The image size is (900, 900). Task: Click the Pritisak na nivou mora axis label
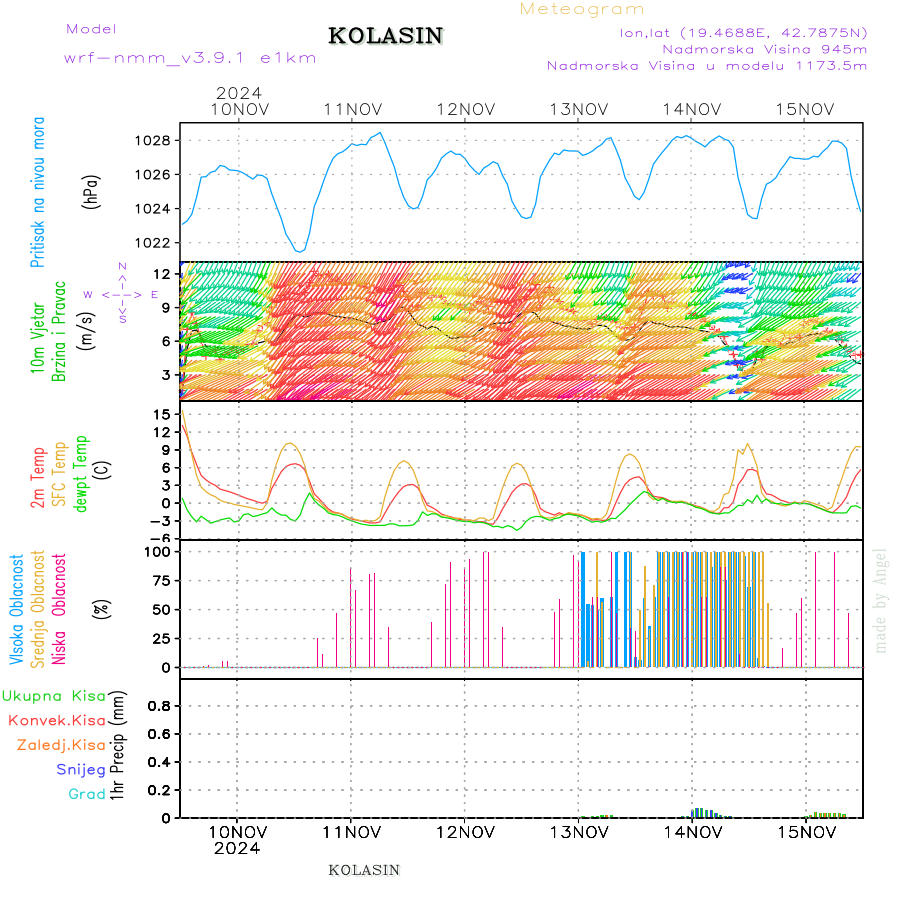(37, 192)
